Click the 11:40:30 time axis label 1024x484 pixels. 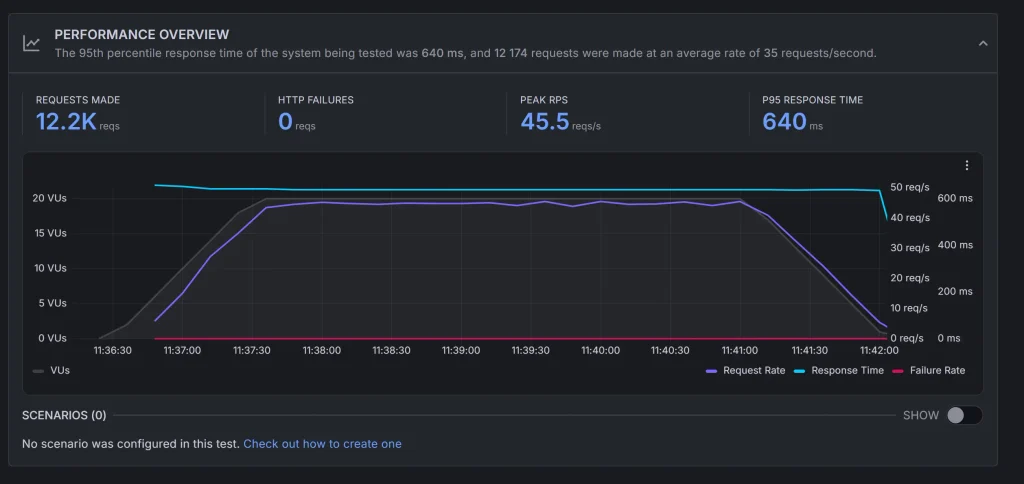[669, 351]
